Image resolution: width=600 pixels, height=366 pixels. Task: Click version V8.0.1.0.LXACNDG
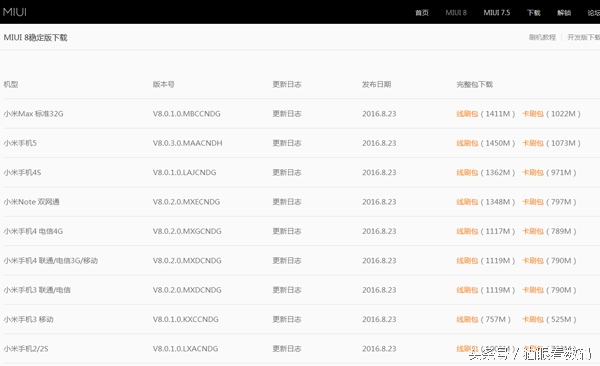click(185, 349)
